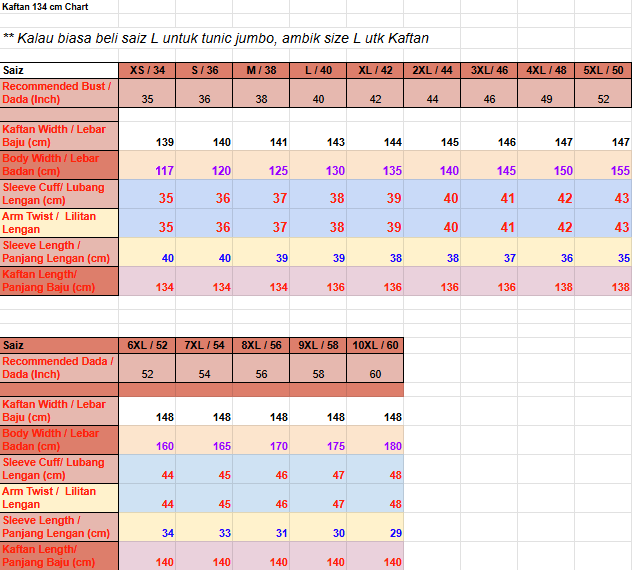Select the '10XL / 60' size header
Screen dimensions: 632x570
pos(375,345)
